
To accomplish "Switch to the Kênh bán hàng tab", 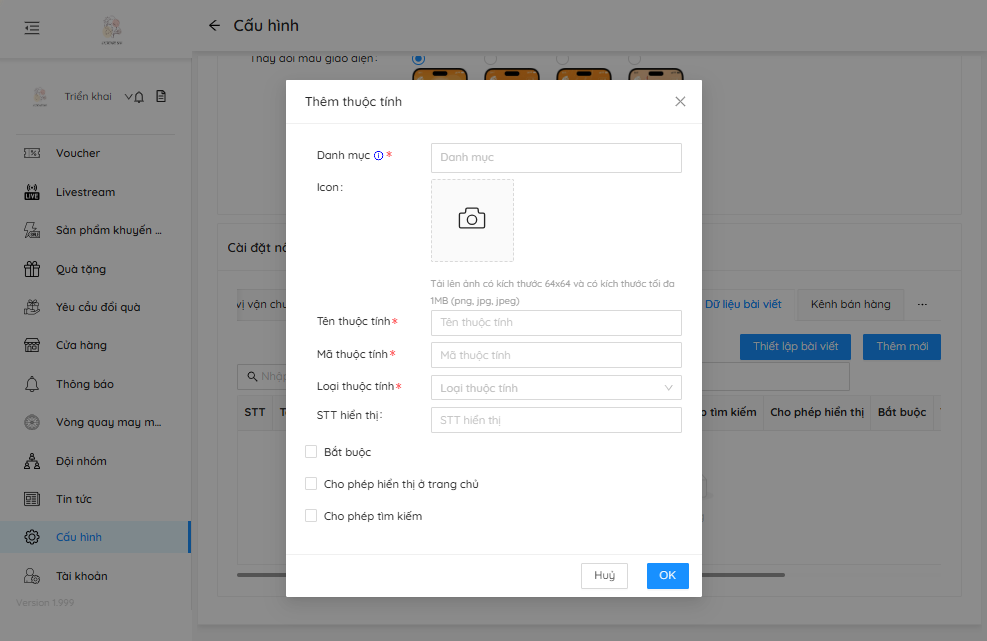I will tap(850, 304).
